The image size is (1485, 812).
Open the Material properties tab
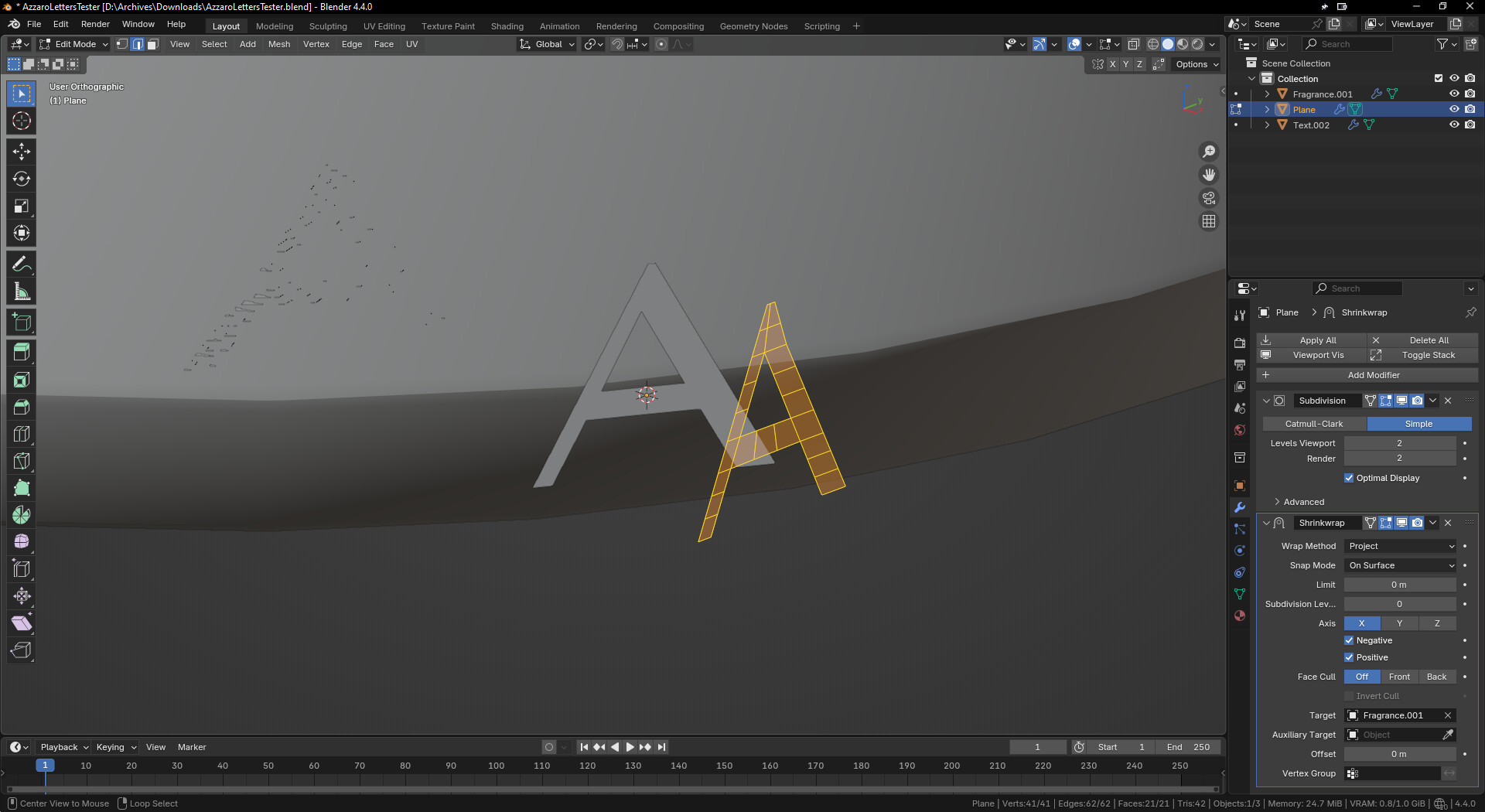click(x=1240, y=616)
